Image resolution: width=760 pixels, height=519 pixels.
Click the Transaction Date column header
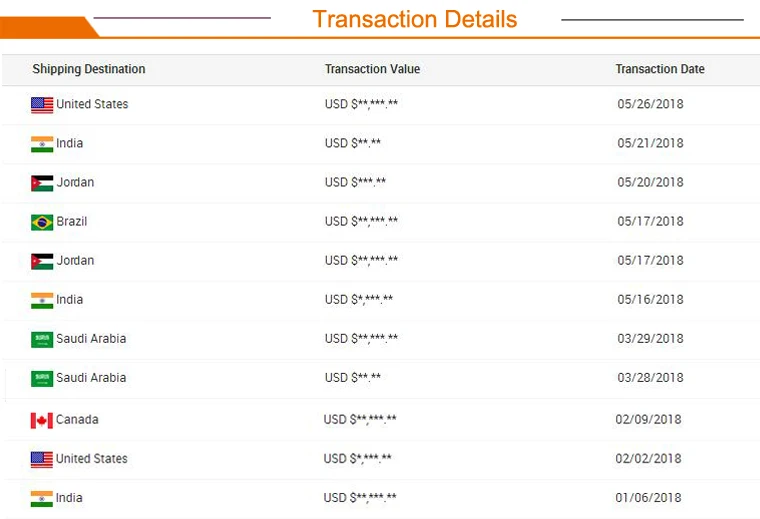(x=660, y=69)
